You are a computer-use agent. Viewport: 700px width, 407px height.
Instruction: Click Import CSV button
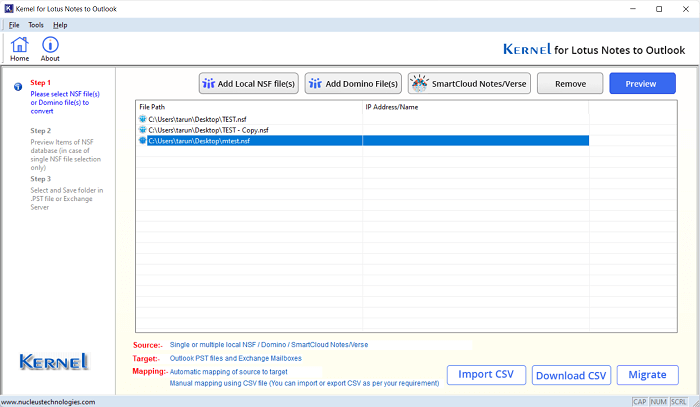click(x=486, y=374)
